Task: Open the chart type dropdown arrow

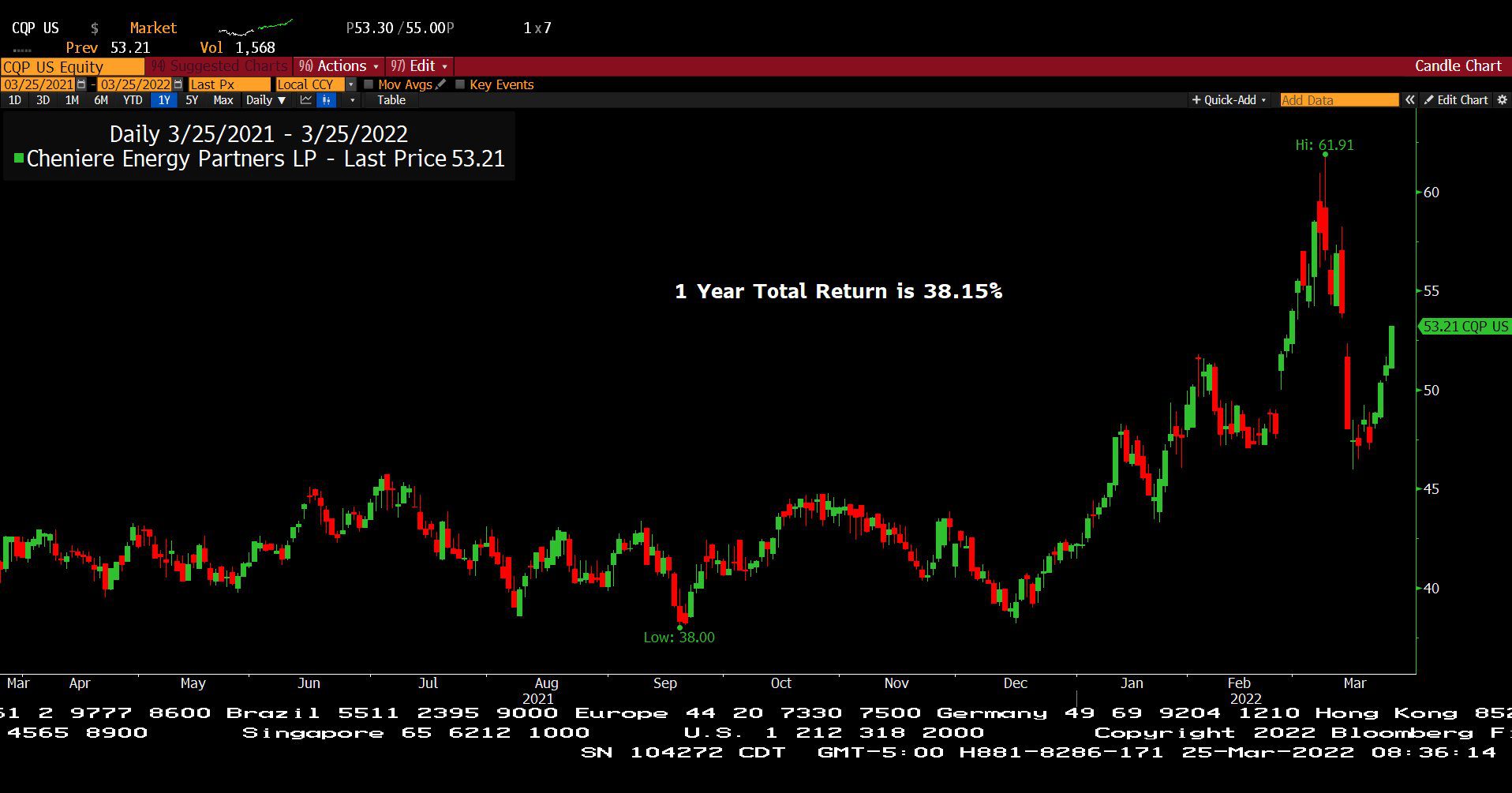Action: pos(352,100)
